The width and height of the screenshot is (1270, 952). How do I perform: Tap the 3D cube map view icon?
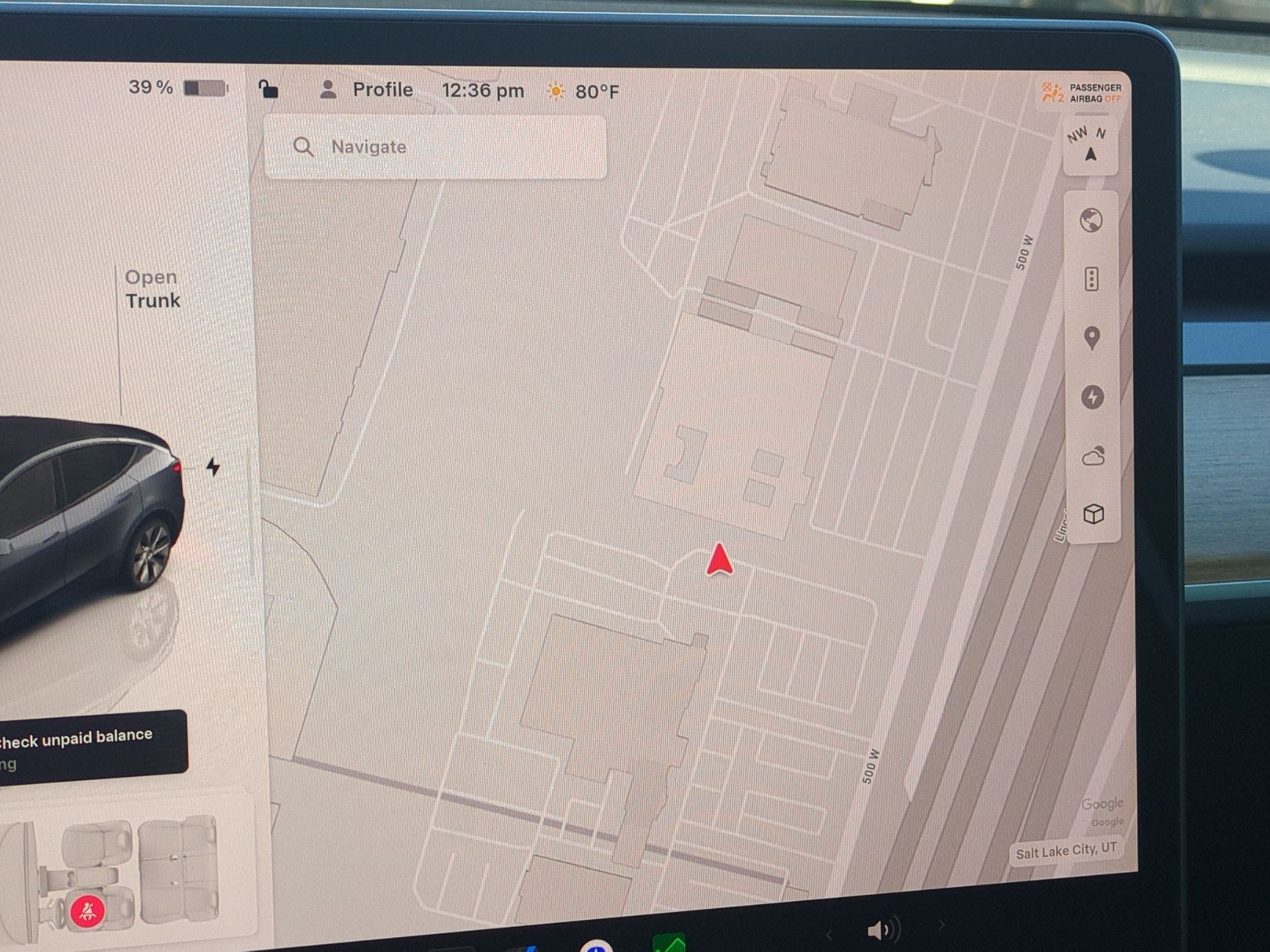1094,514
